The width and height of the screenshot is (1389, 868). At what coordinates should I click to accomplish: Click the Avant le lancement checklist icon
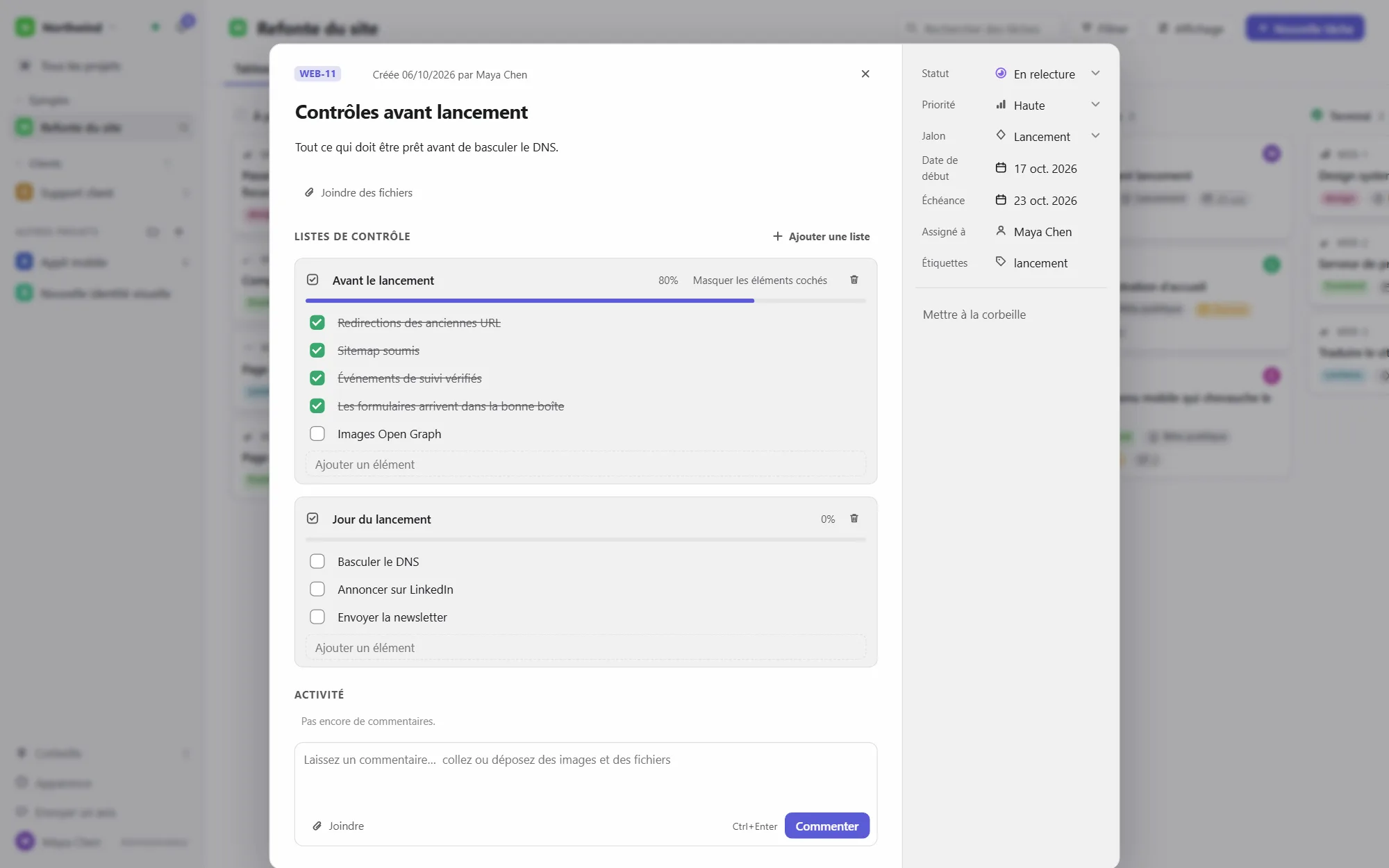point(313,280)
